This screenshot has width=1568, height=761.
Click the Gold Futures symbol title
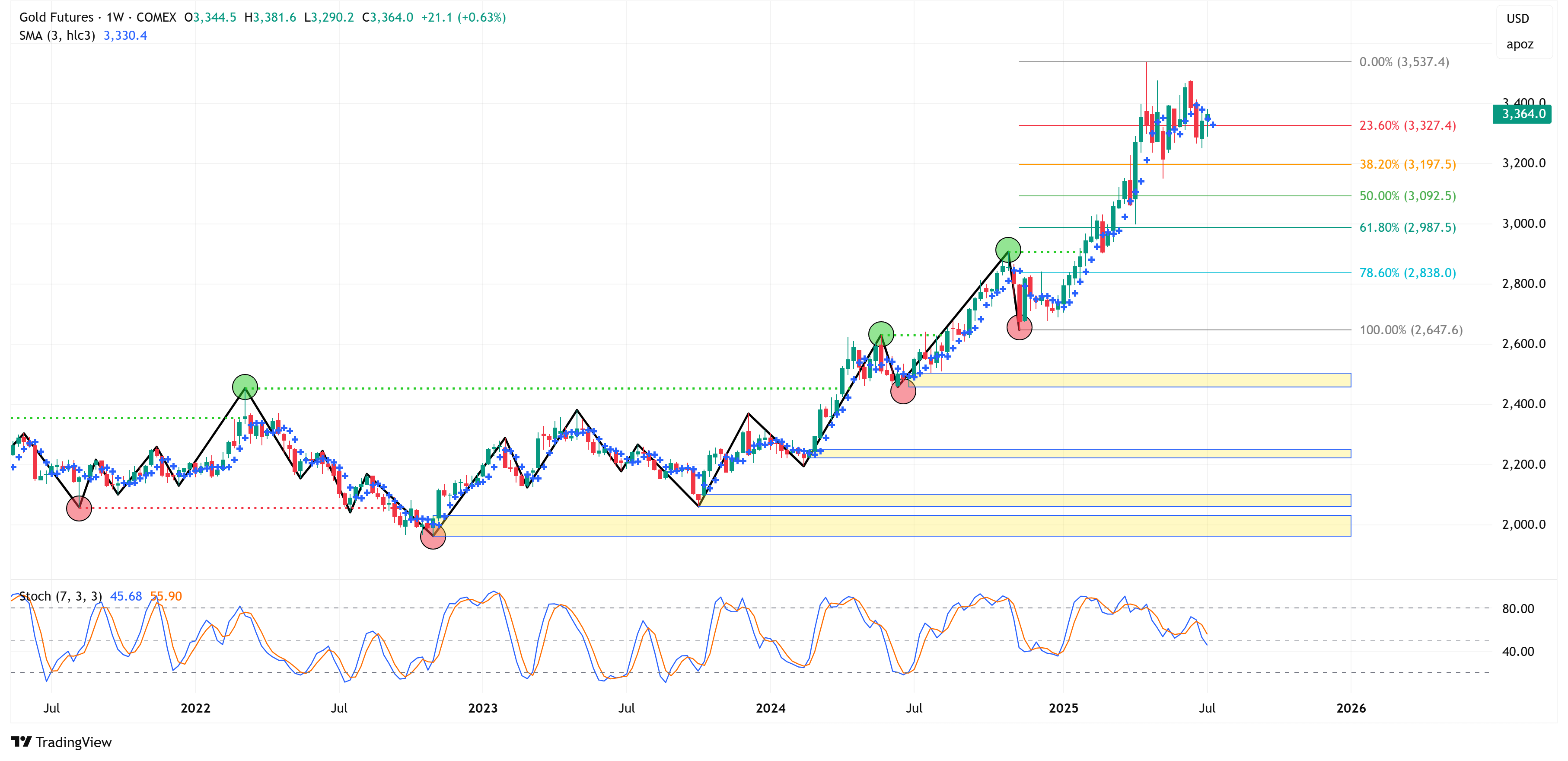click(x=56, y=17)
